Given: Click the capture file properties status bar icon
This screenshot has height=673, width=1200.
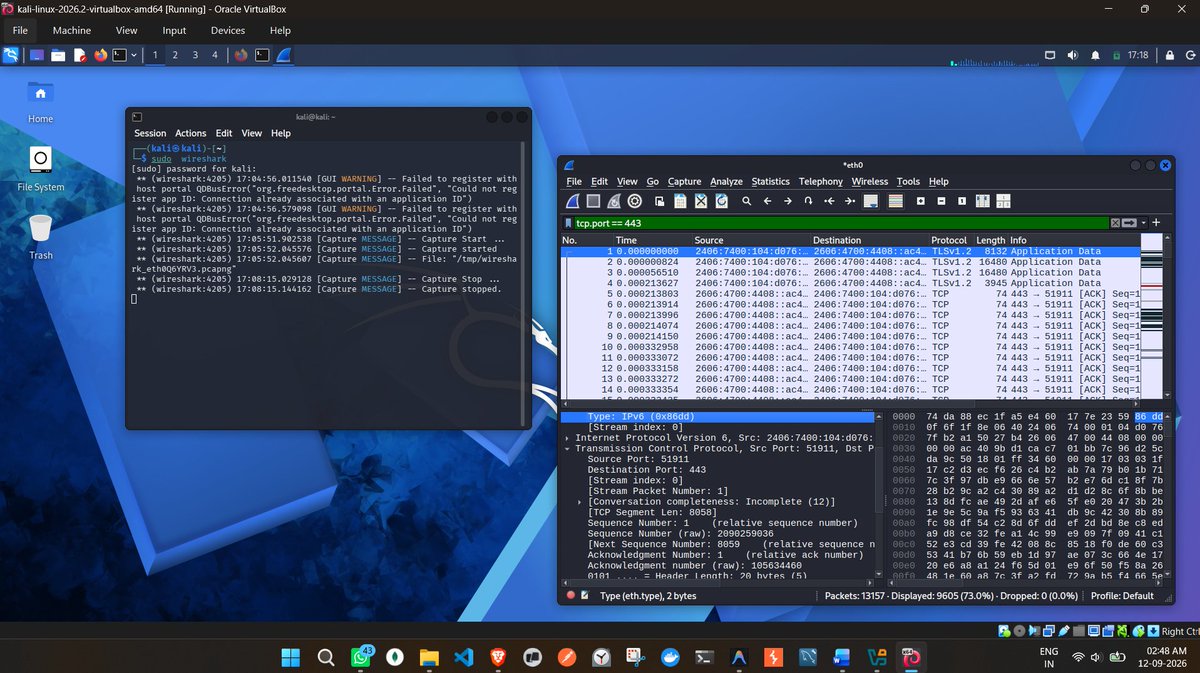Looking at the screenshot, I should pyautogui.click(x=587, y=596).
